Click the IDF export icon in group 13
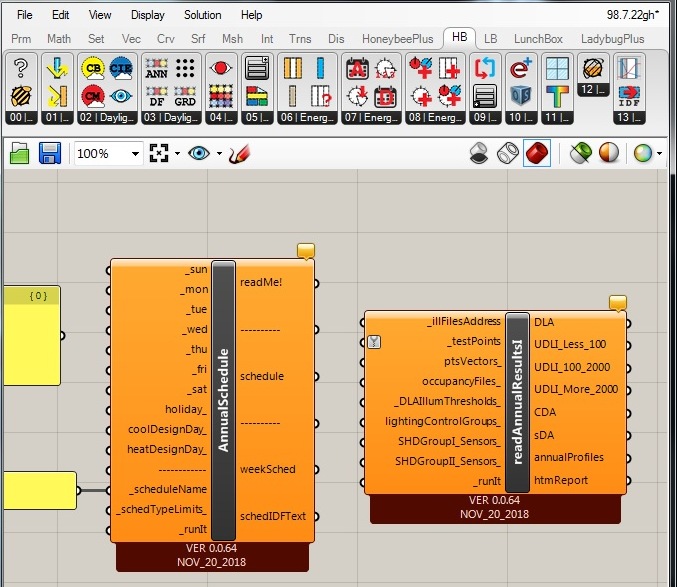This screenshot has width=677, height=587. (x=629, y=96)
